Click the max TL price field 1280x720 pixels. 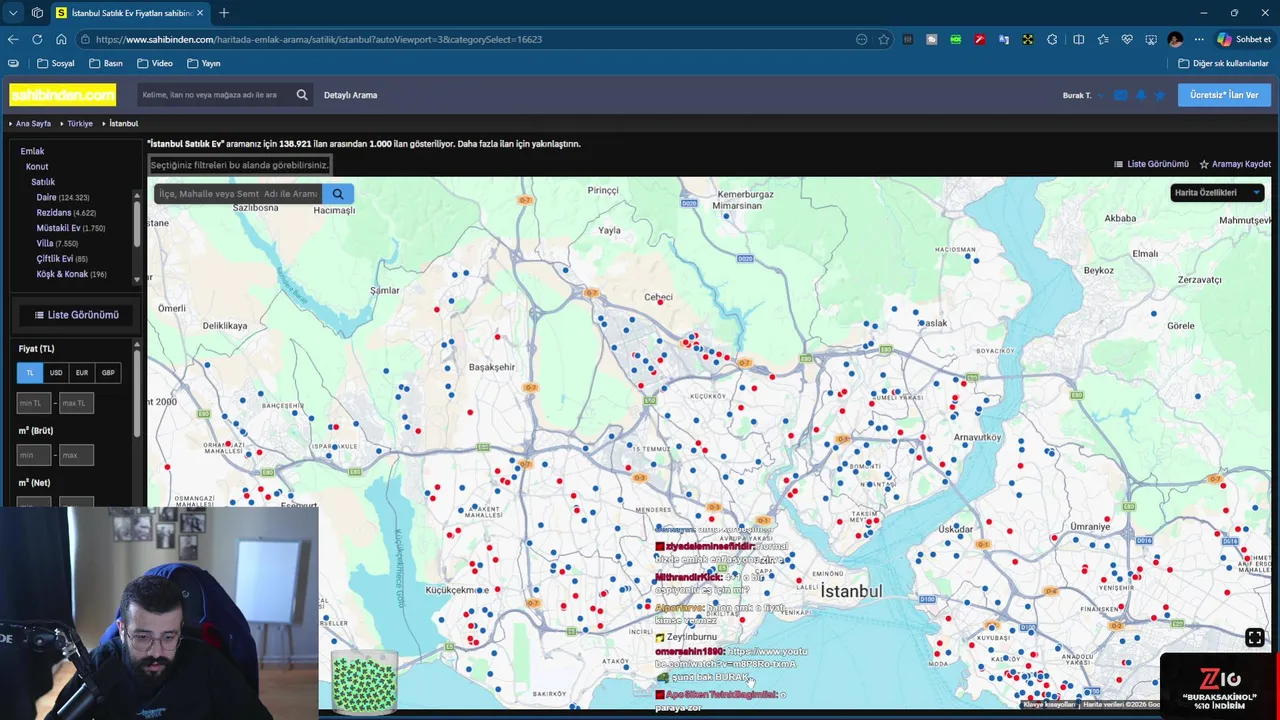76,403
